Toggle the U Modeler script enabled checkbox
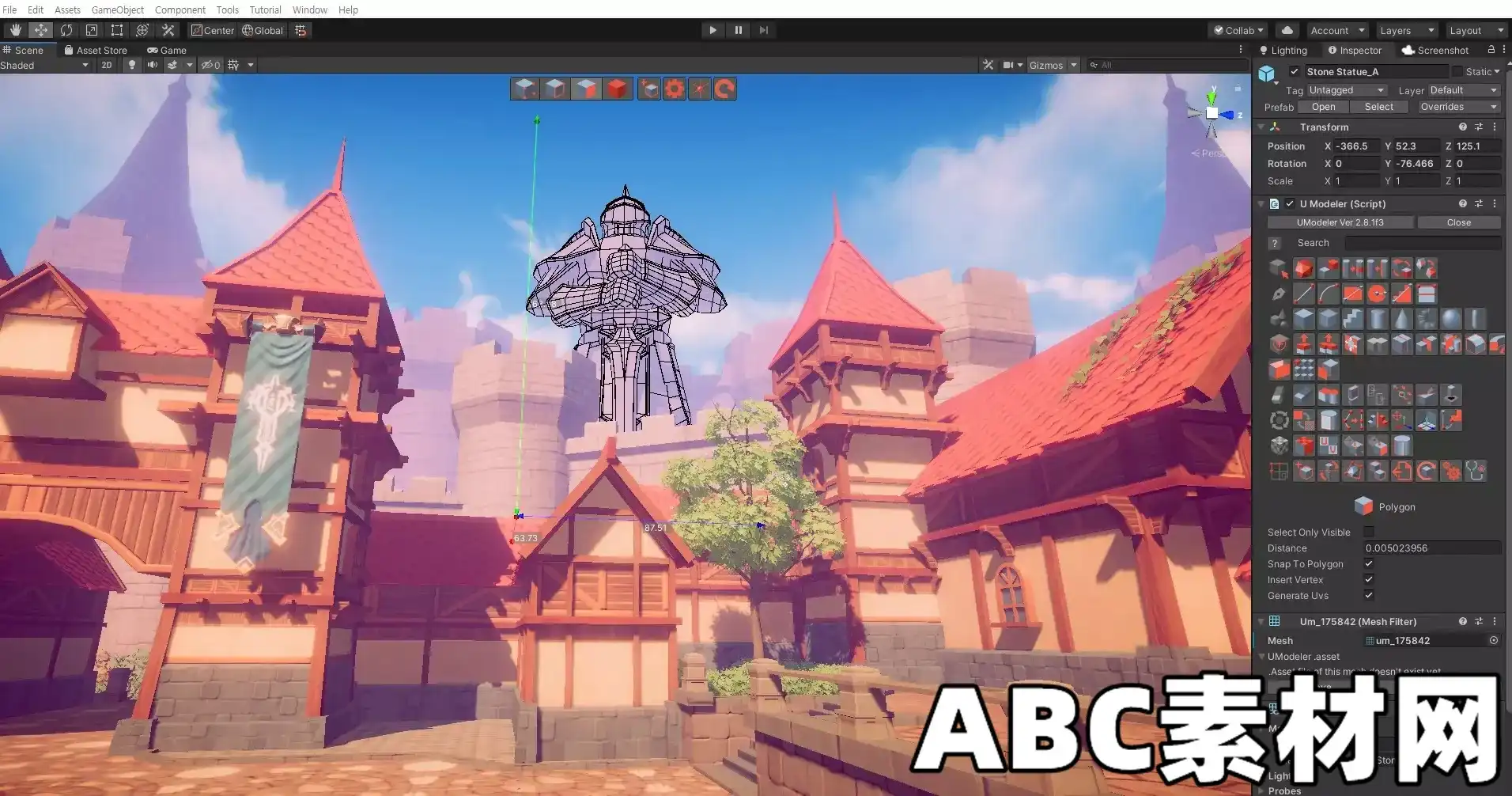The width and height of the screenshot is (1512, 796). coord(1290,203)
